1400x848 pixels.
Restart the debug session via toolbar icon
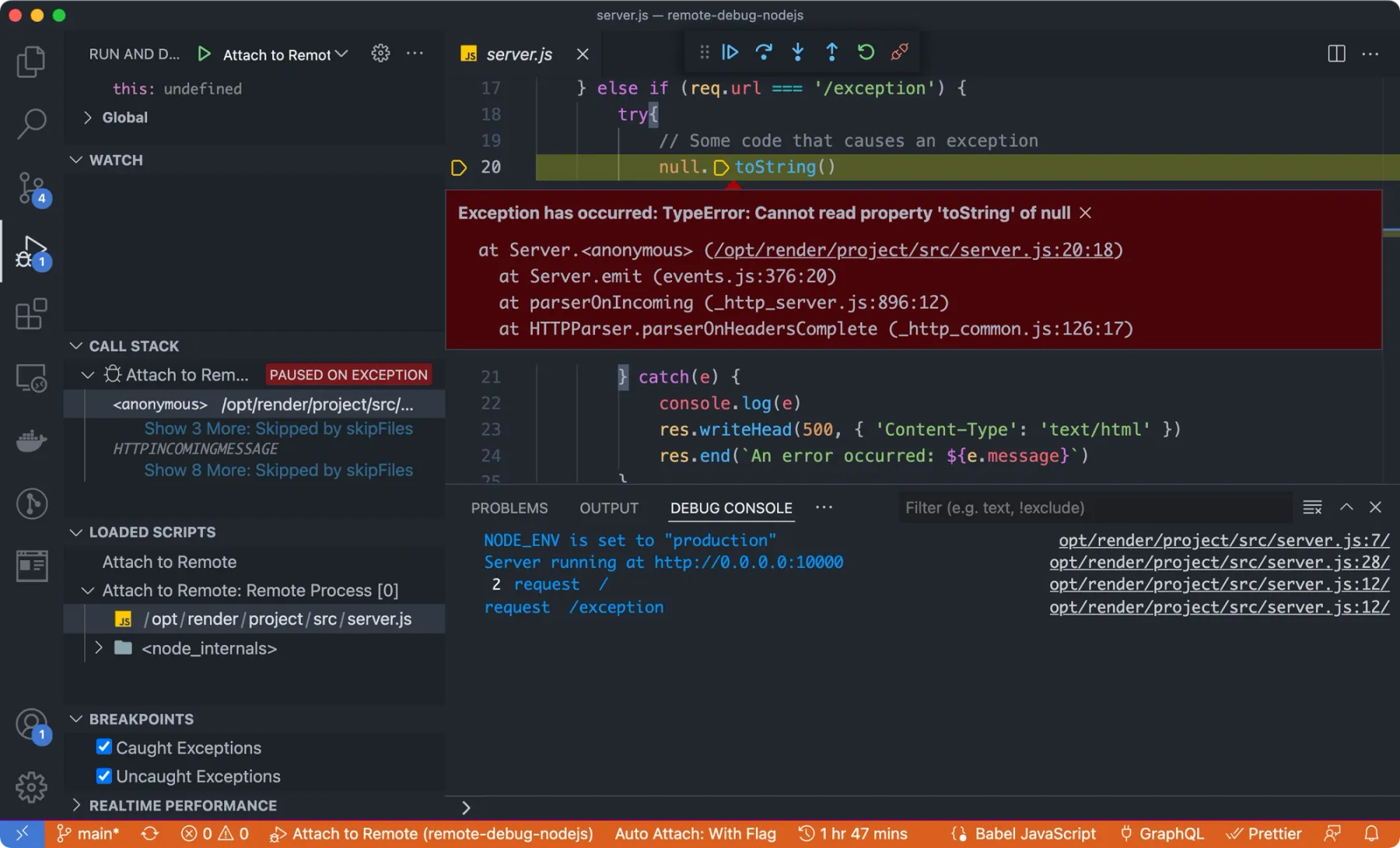tap(866, 52)
